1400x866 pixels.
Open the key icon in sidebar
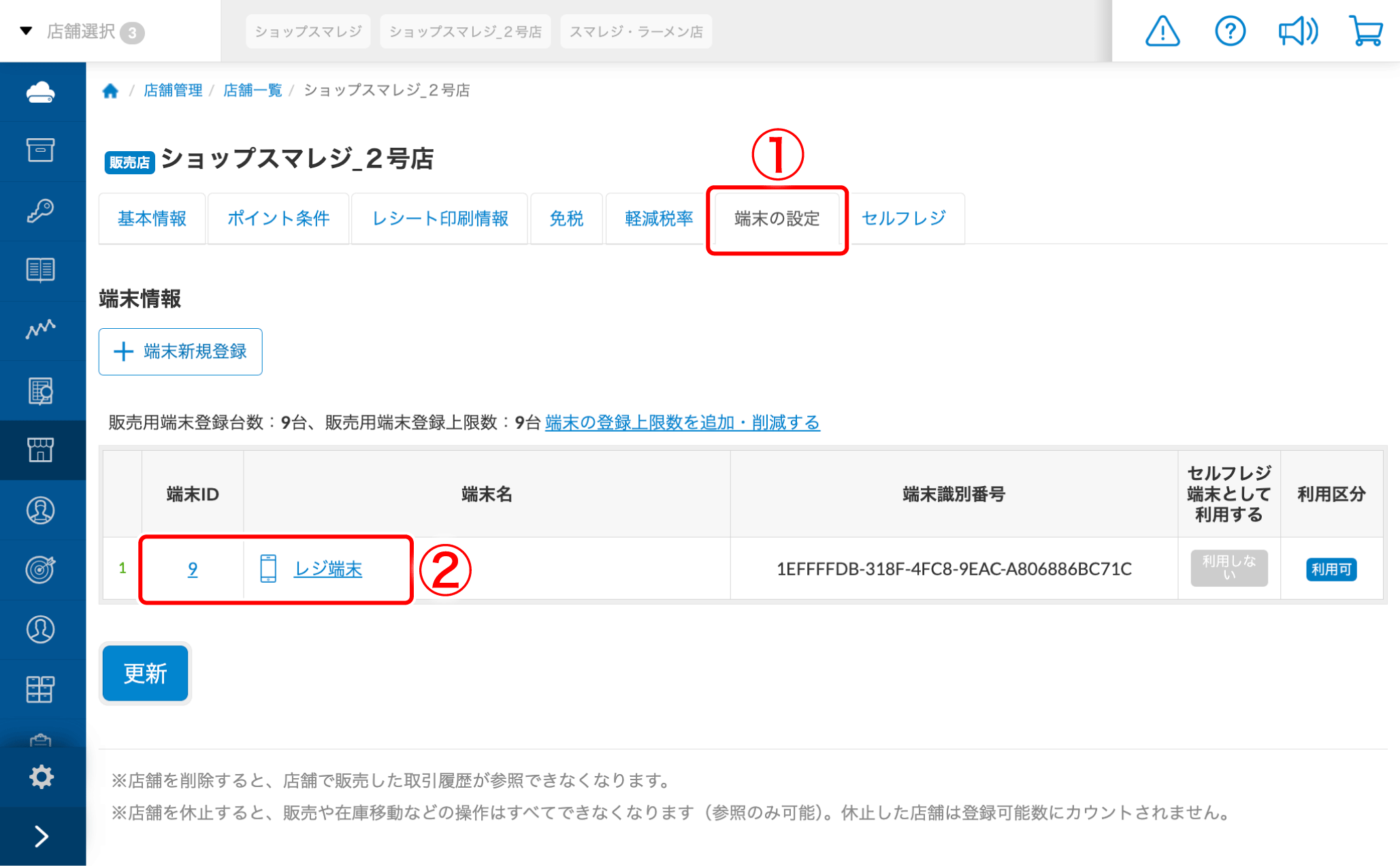(41, 210)
